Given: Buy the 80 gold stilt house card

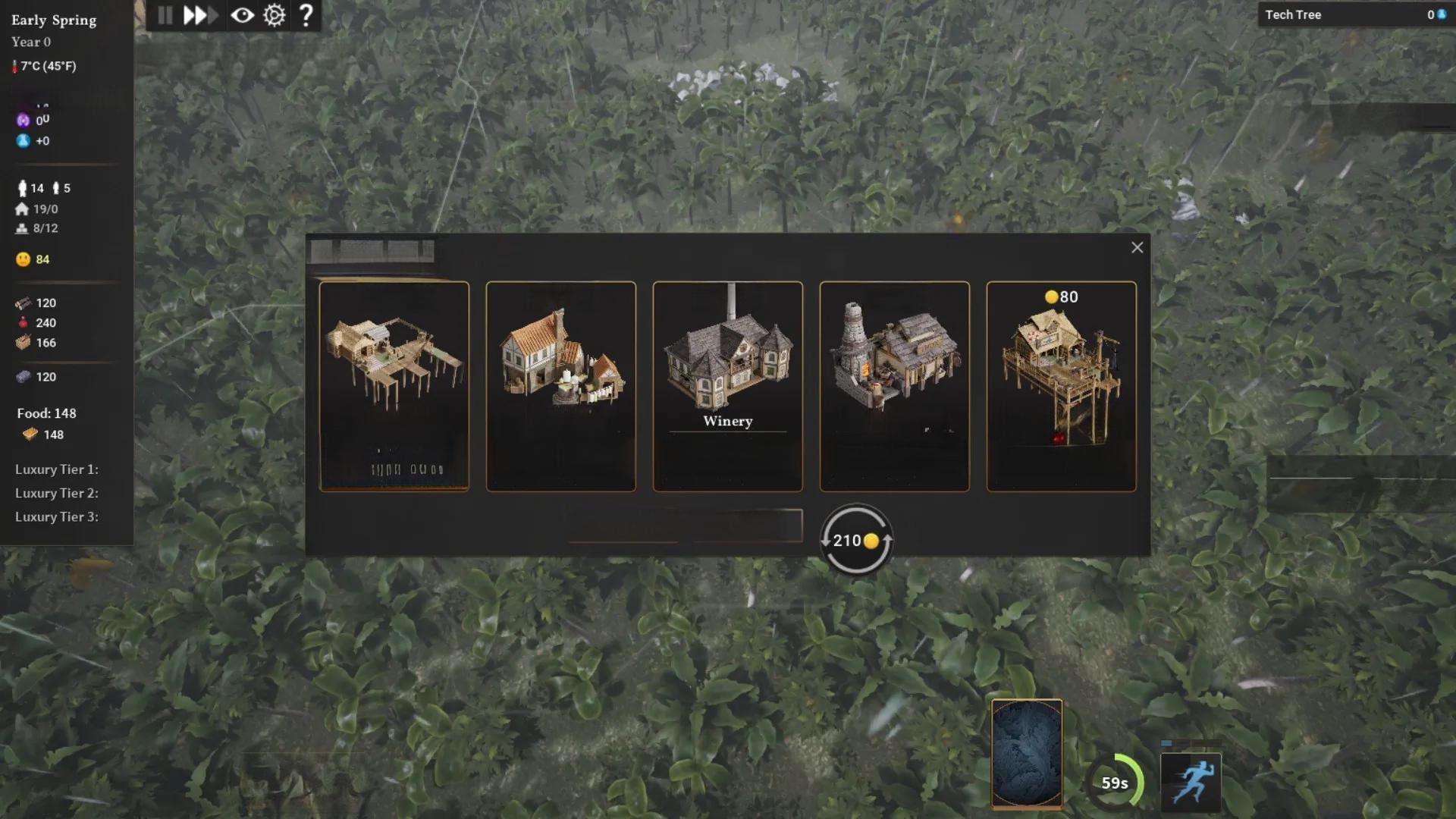Looking at the screenshot, I should tap(1061, 386).
